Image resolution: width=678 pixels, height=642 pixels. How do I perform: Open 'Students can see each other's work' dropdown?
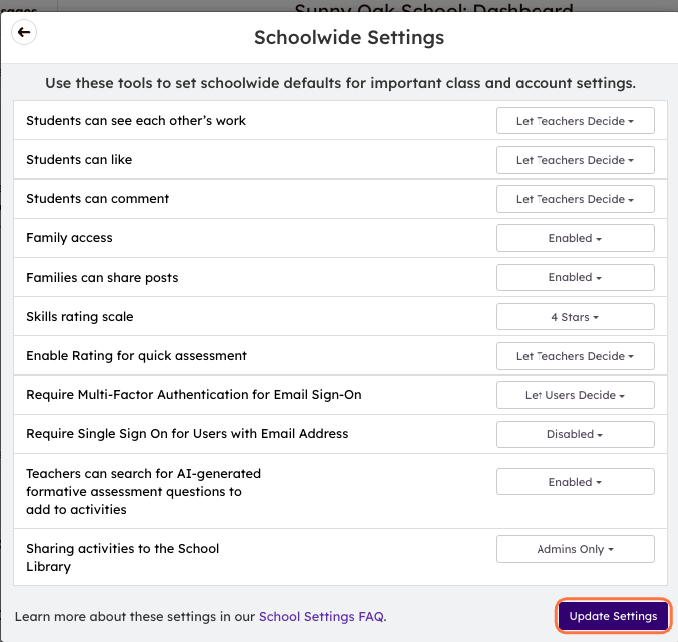coord(575,121)
